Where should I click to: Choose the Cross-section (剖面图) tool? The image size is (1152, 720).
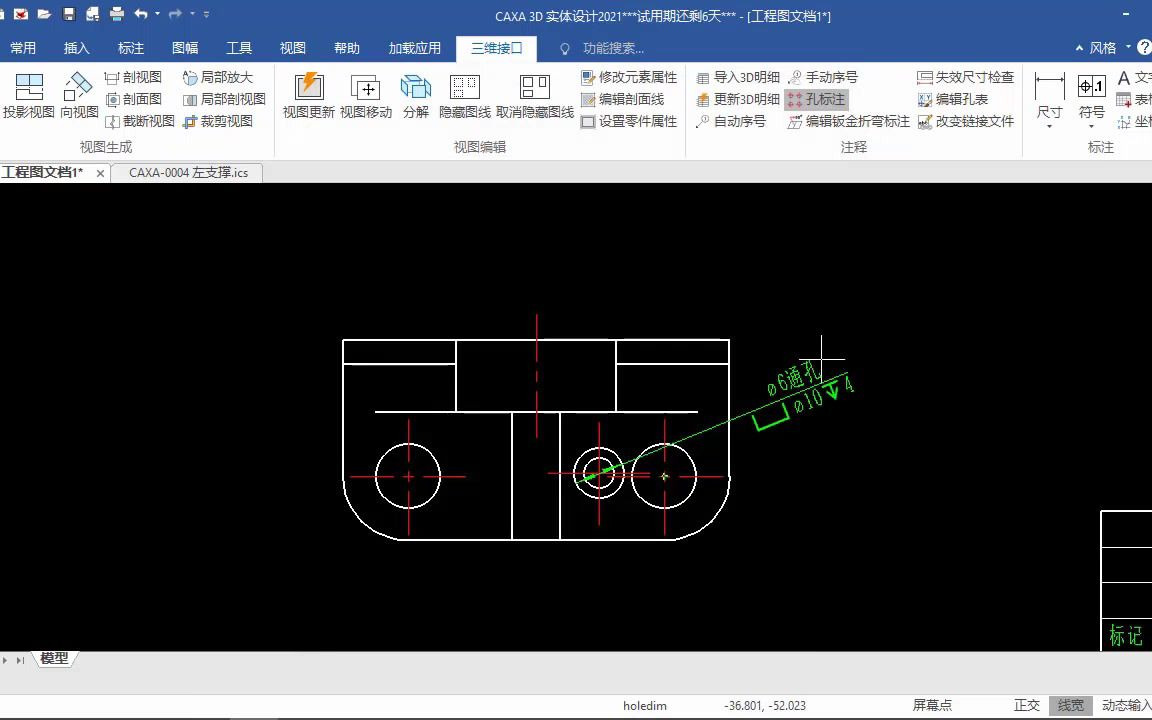coord(133,99)
